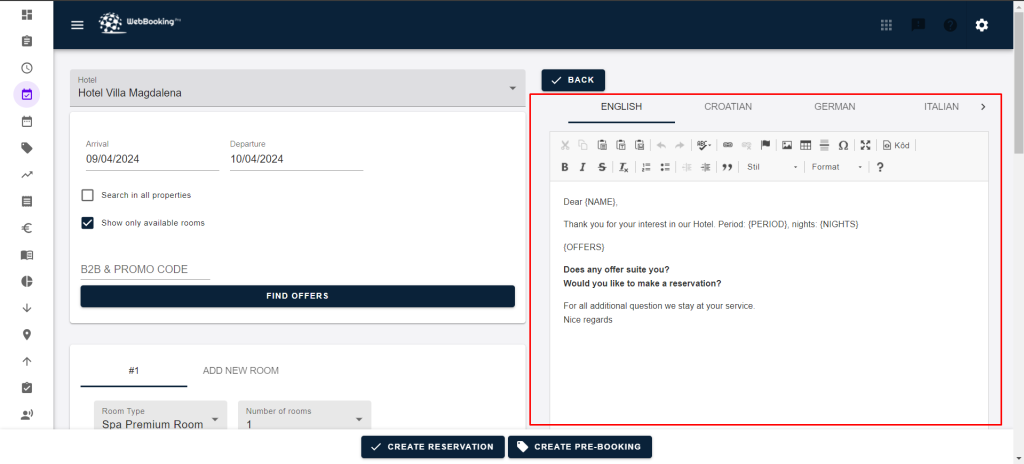
Task: Insert a special character (Omega icon)
Action: click(843, 145)
